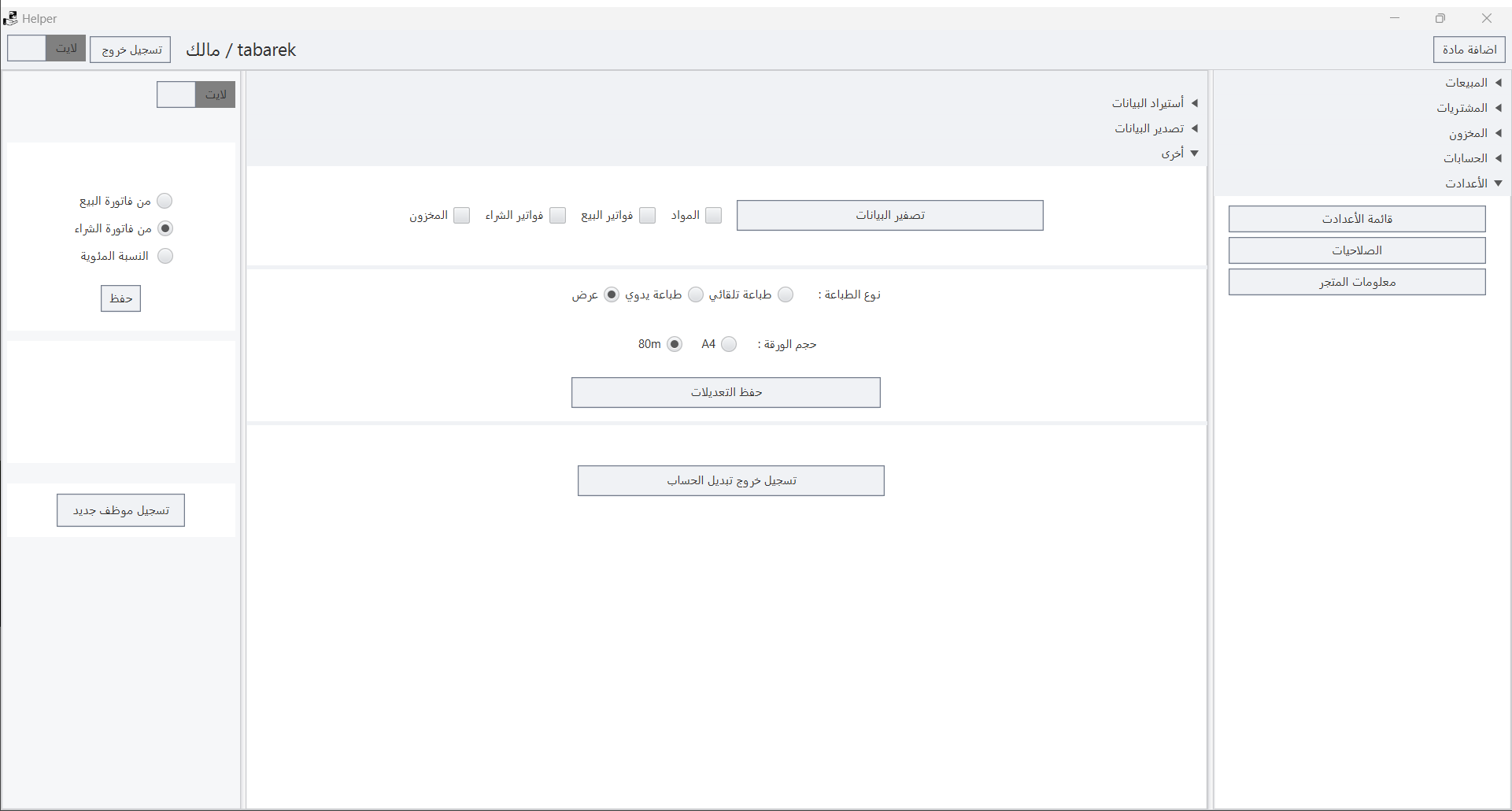
Task: Select النسبة المئوية radio option
Action: [x=165, y=256]
